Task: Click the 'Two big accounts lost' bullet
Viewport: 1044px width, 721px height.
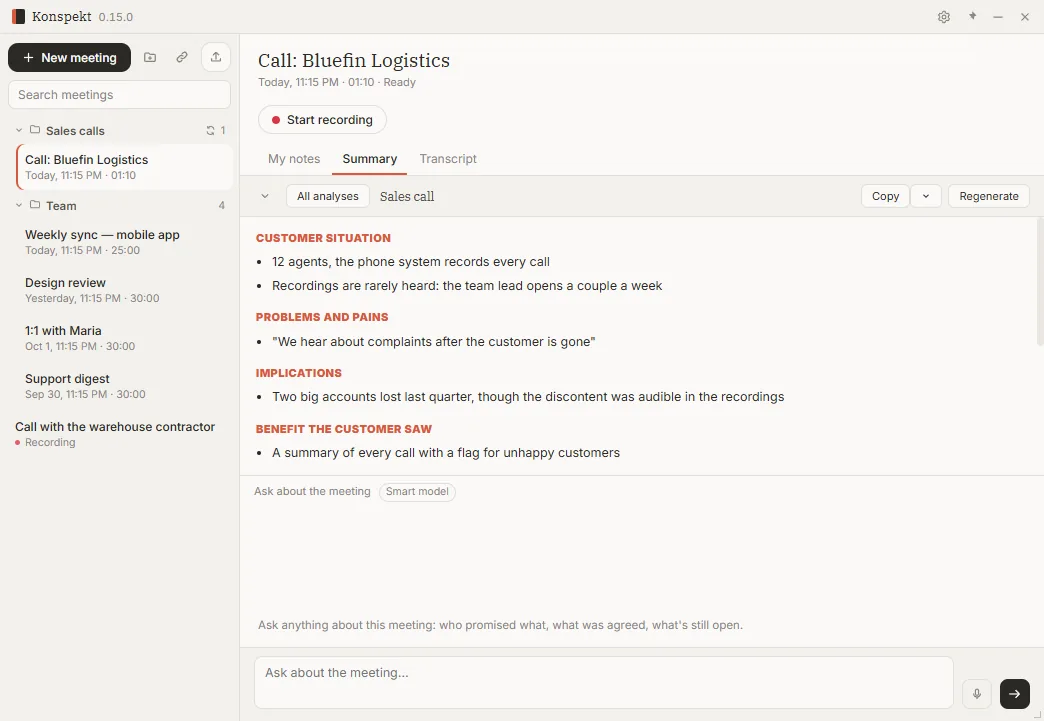Action: point(528,397)
